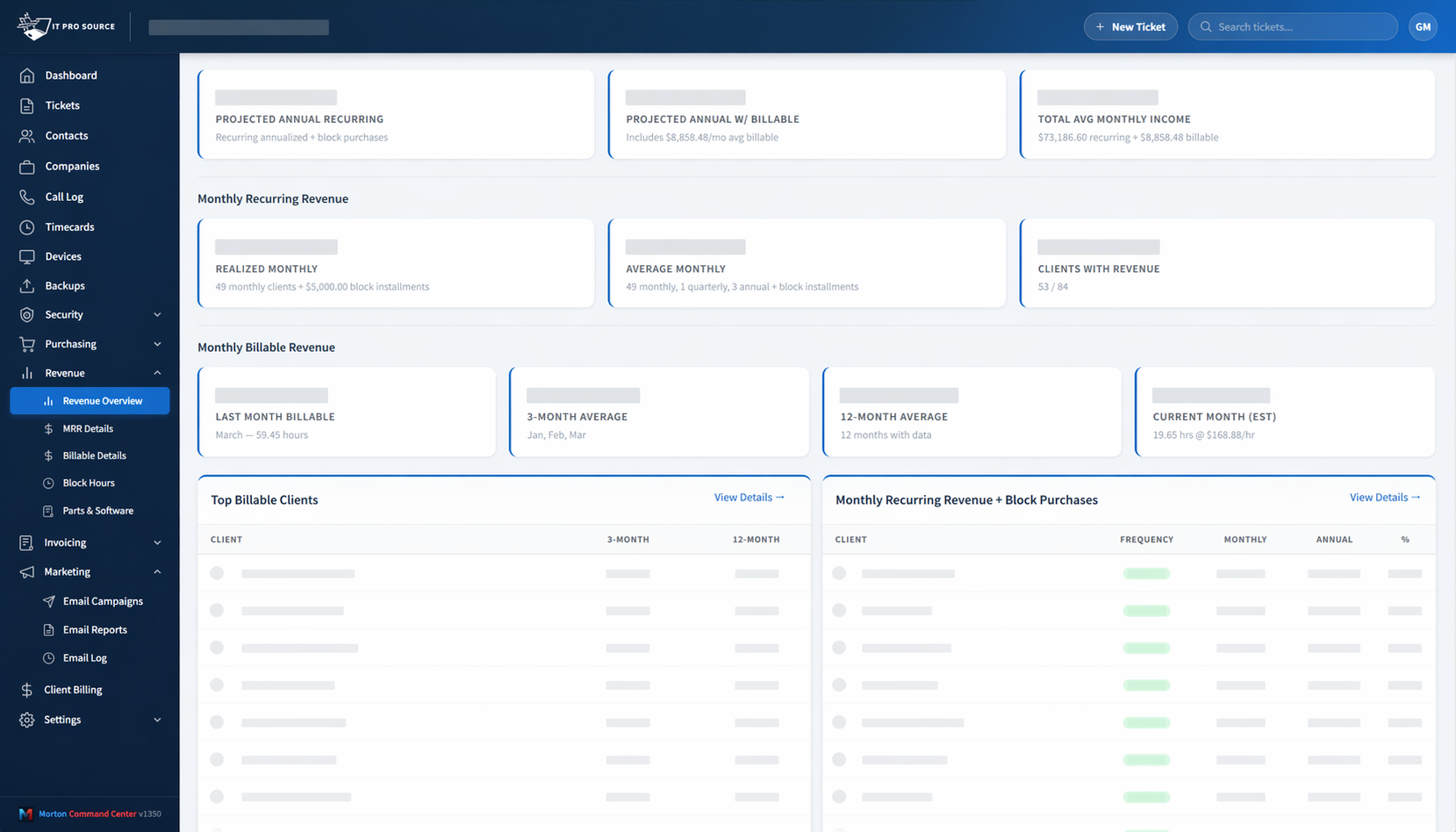Viewport: 1456px width, 832px height.
Task: Click the Call Log phone icon
Action: tap(27, 197)
